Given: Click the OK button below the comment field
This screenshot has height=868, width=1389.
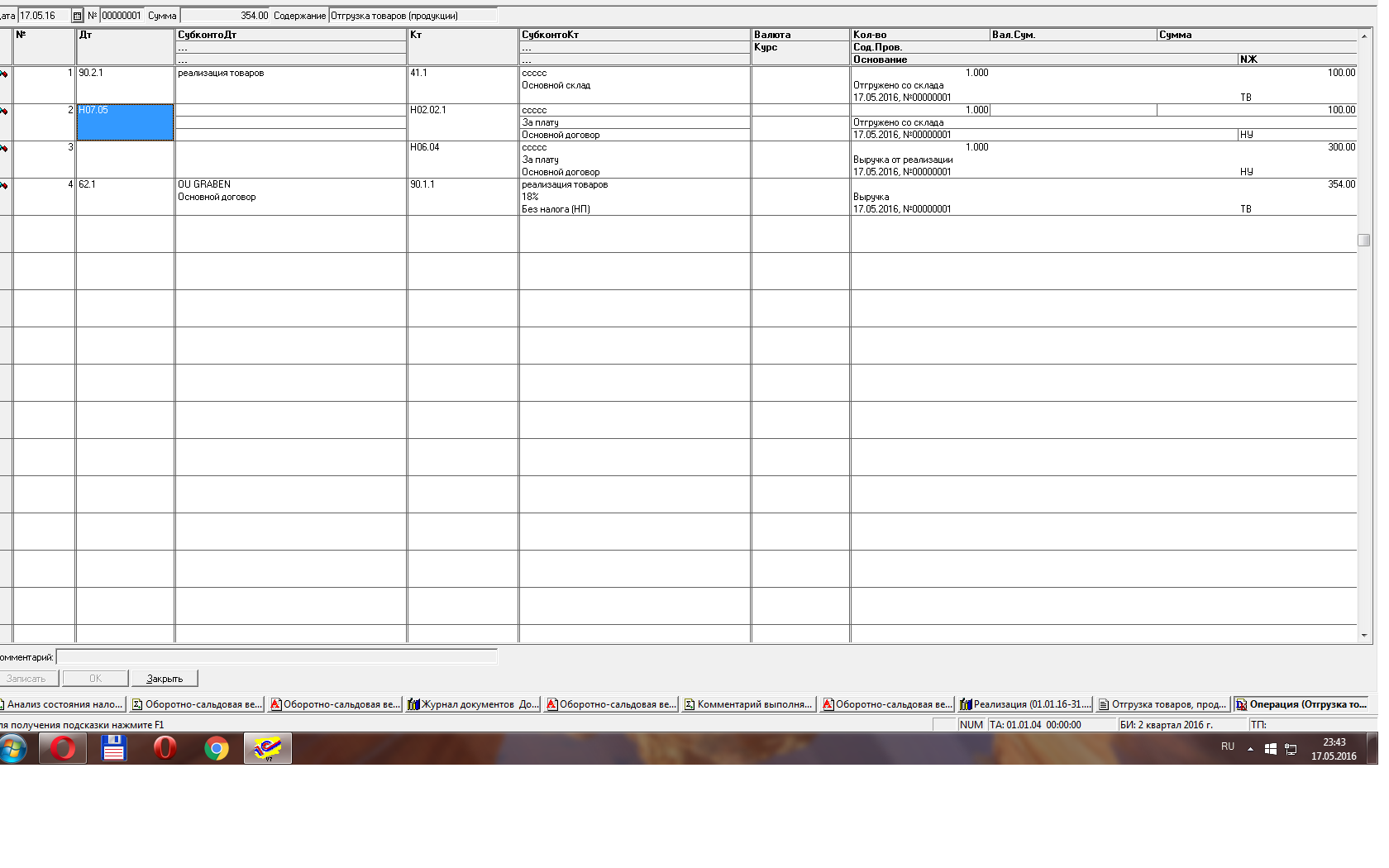Looking at the screenshot, I should click(95, 679).
